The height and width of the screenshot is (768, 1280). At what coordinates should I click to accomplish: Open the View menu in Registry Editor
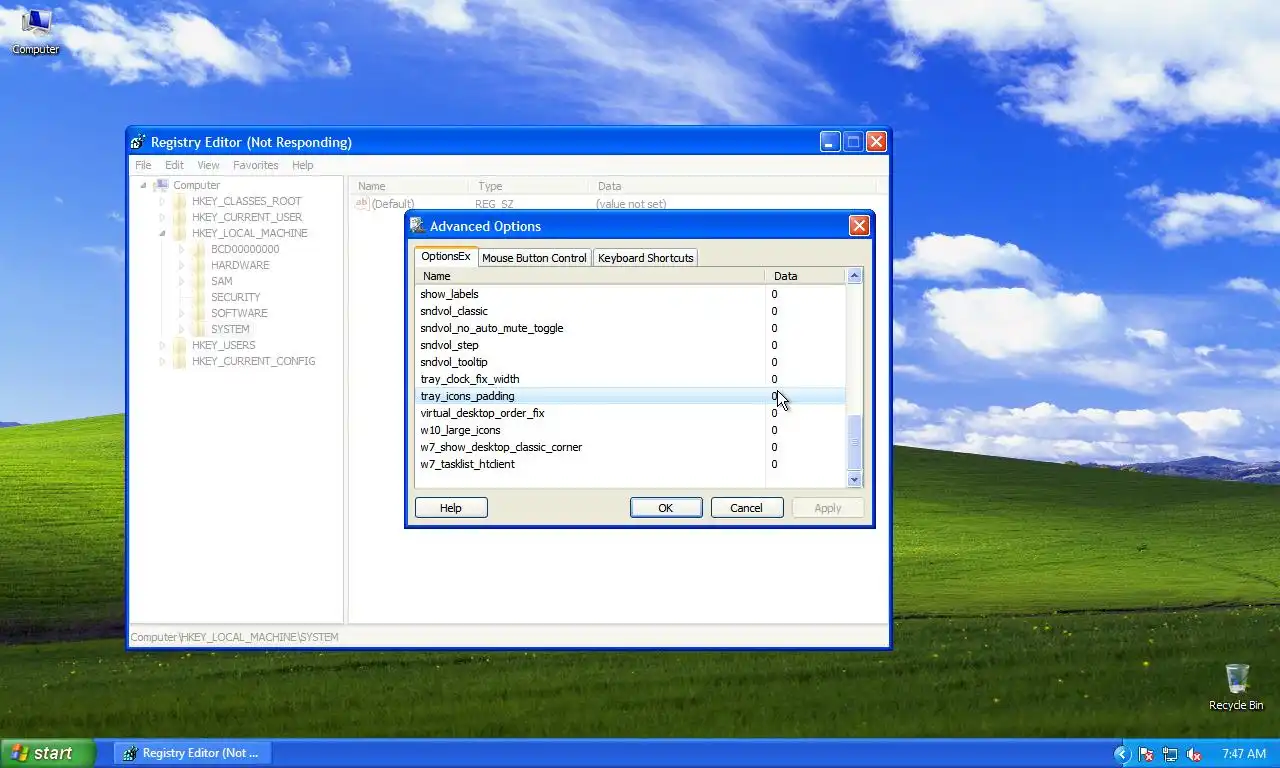tap(208, 165)
